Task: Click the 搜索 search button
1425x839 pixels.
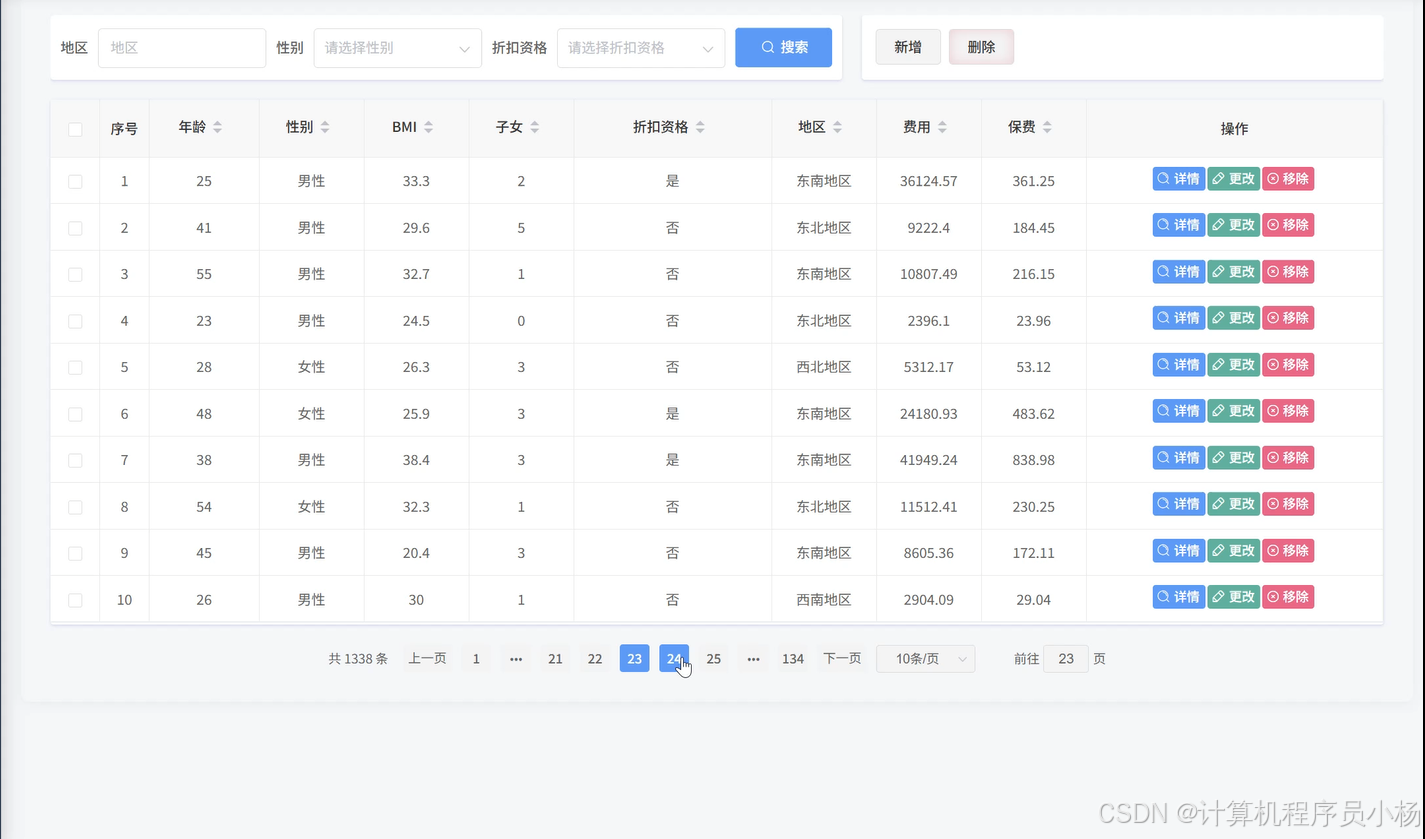Action: point(783,47)
